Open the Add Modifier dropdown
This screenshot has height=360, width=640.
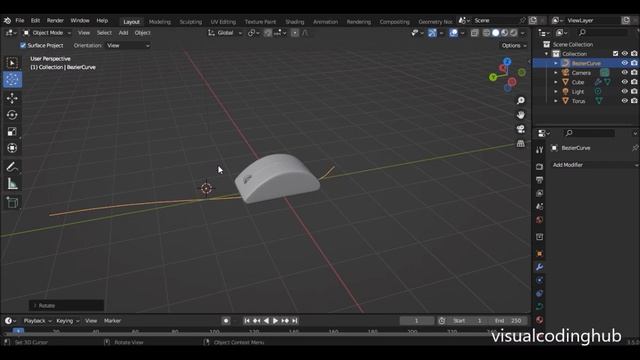pos(594,165)
